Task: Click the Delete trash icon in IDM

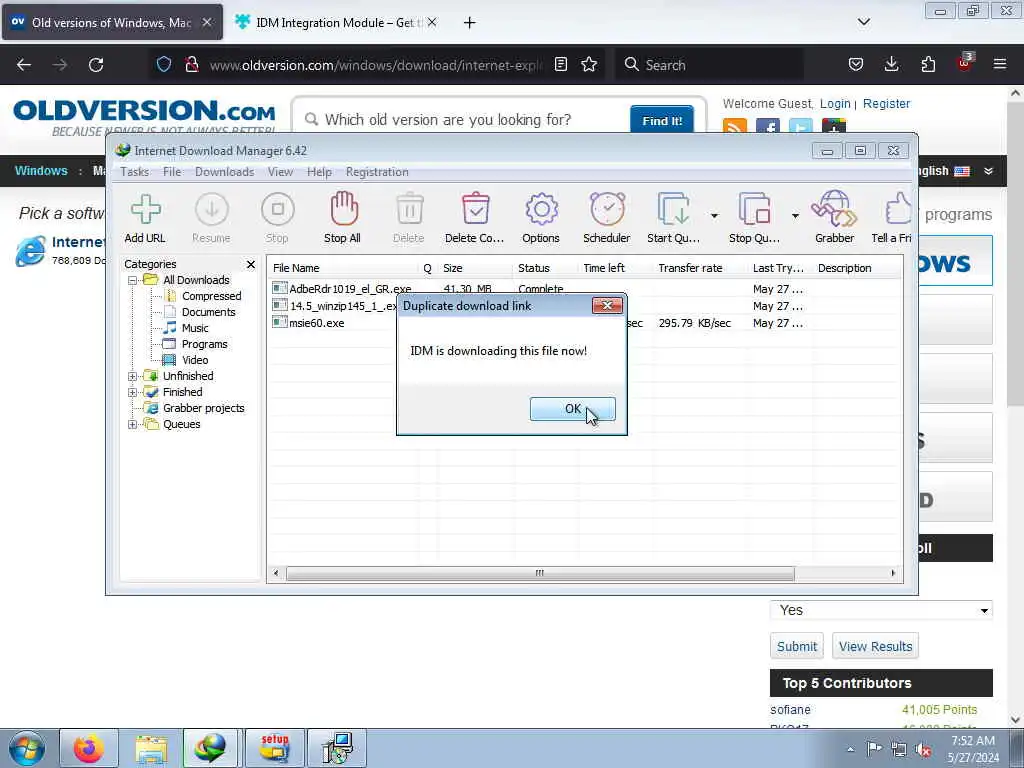Action: pos(409,218)
